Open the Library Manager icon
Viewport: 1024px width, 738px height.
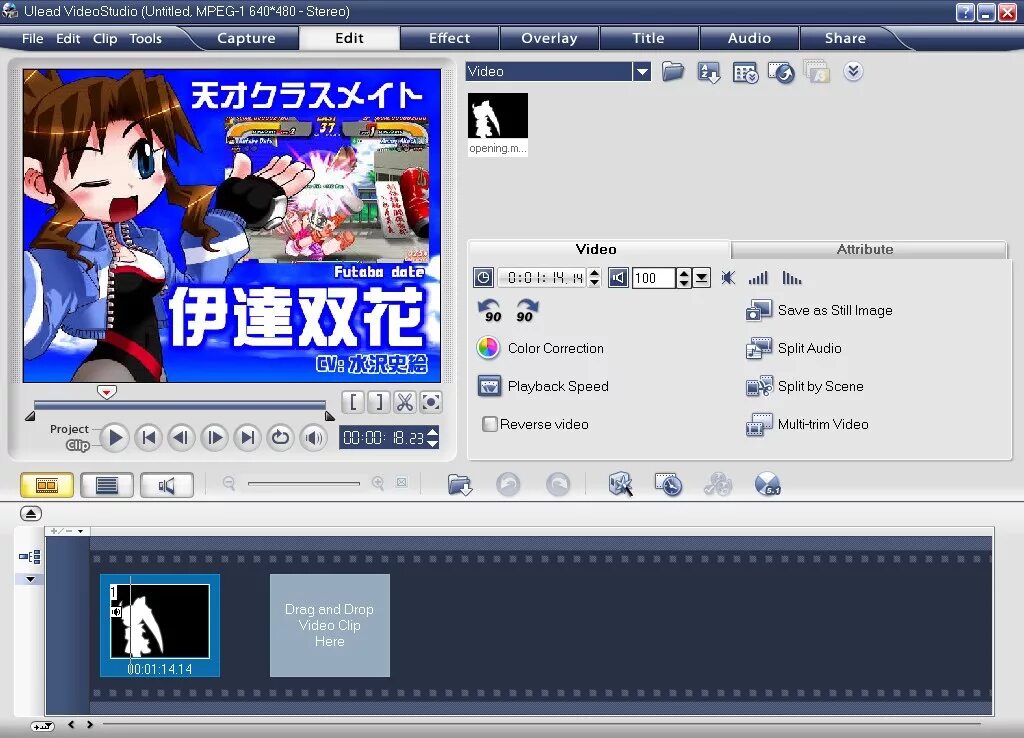(745, 72)
